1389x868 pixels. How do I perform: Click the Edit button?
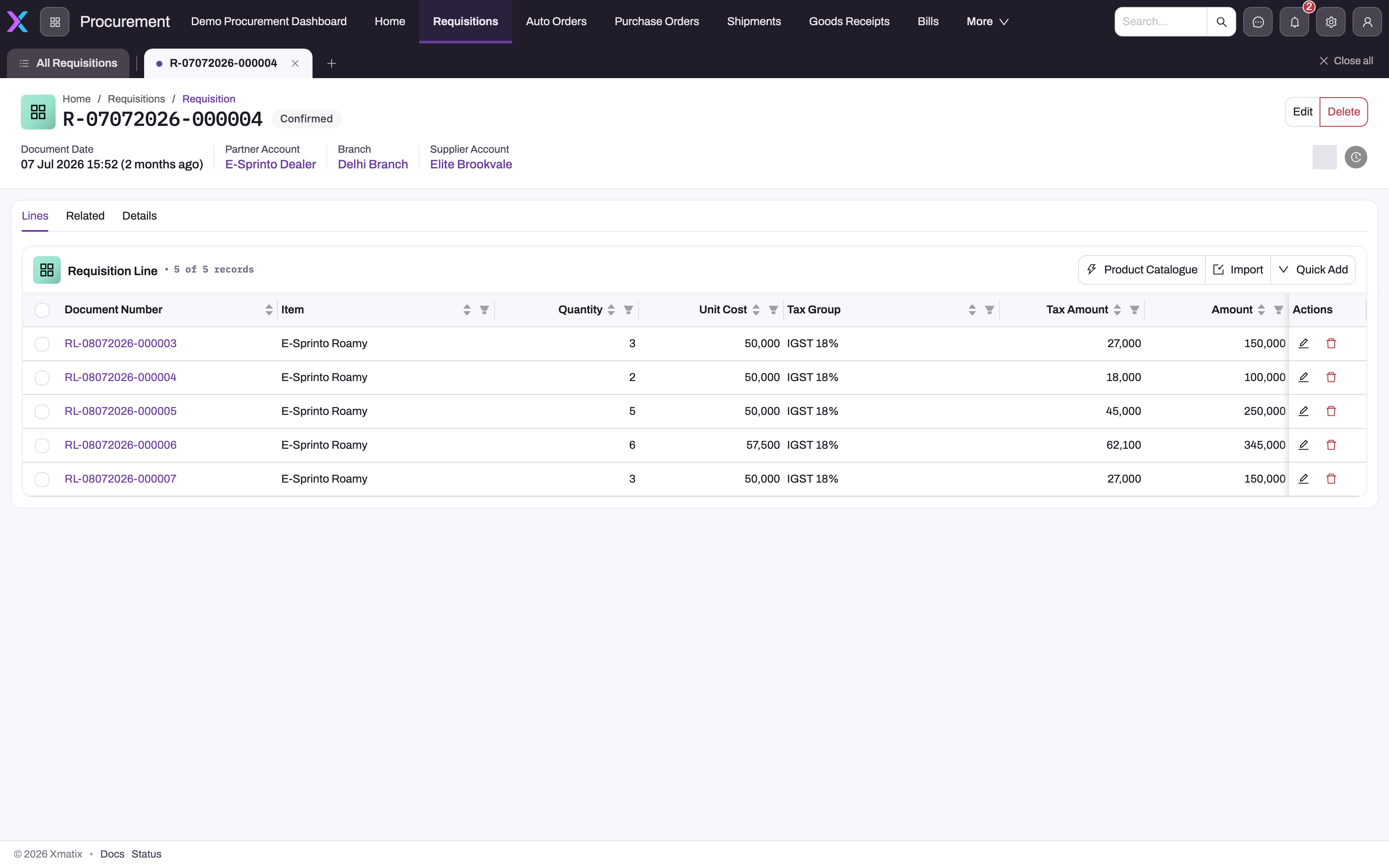[x=1302, y=112]
